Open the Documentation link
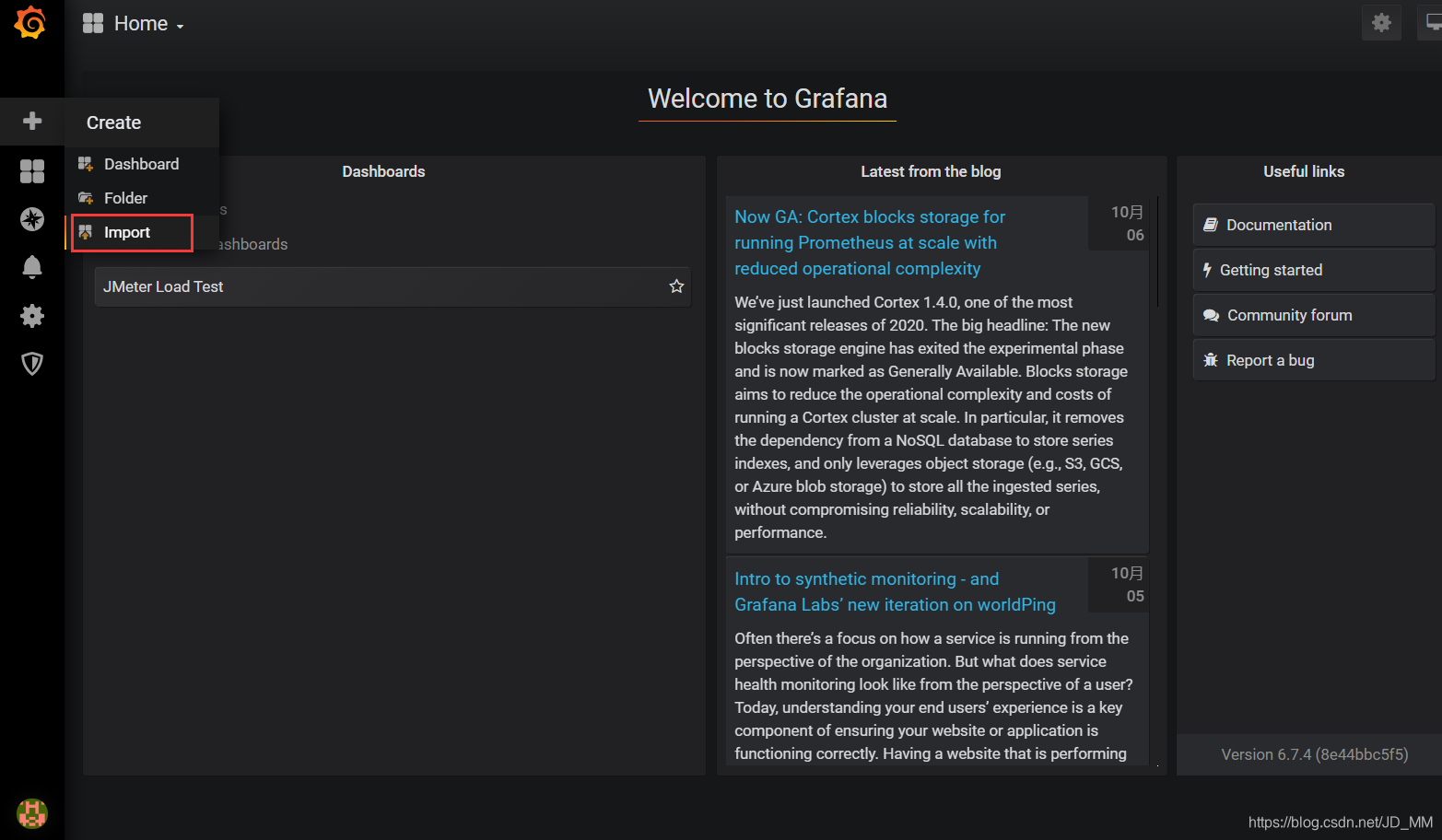 (1313, 225)
